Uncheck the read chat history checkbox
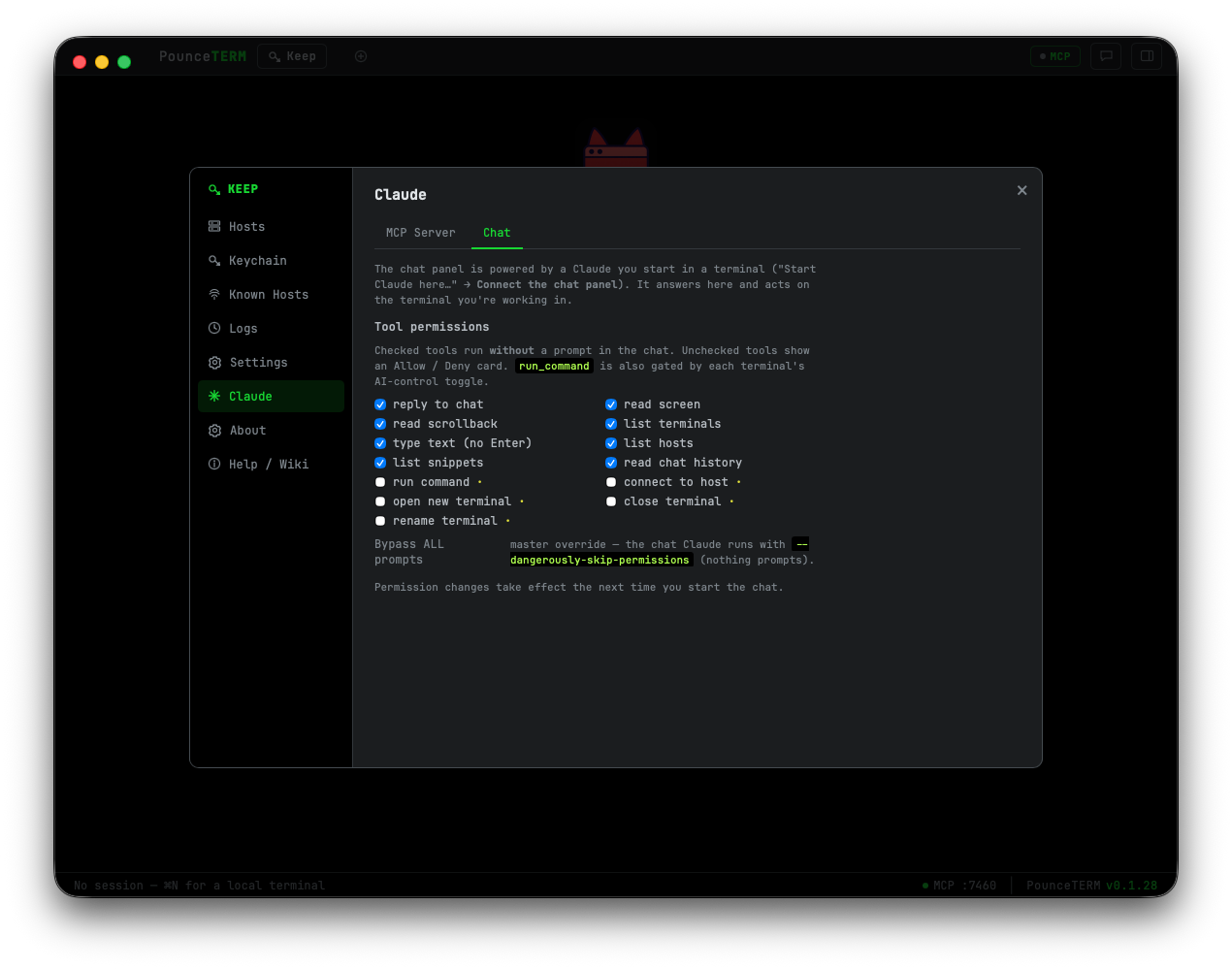Screen dimensions: 1232x969 [611, 463]
